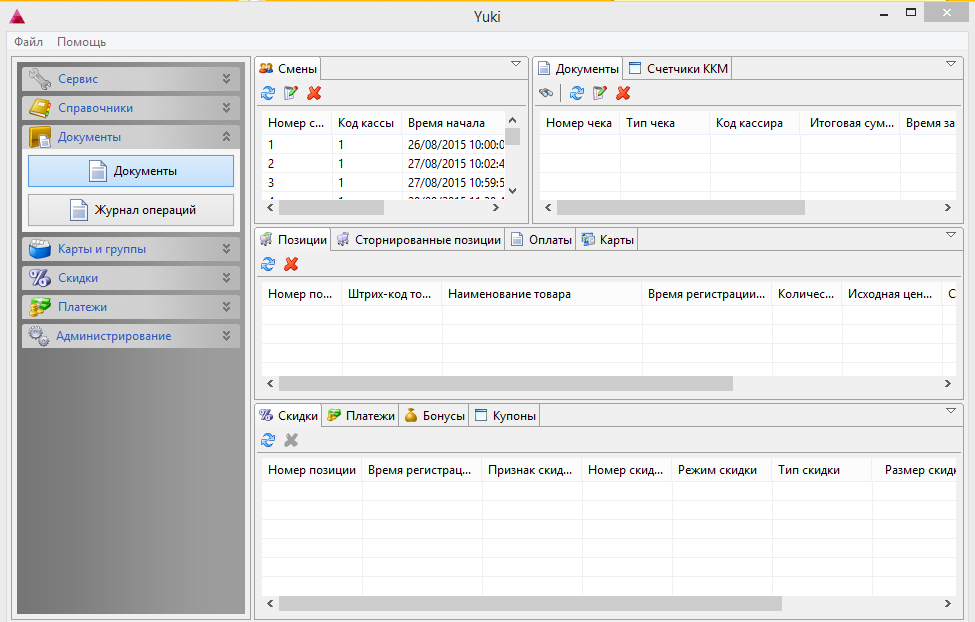Switch to the Сторнированные позиции tab

pyautogui.click(x=418, y=240)
